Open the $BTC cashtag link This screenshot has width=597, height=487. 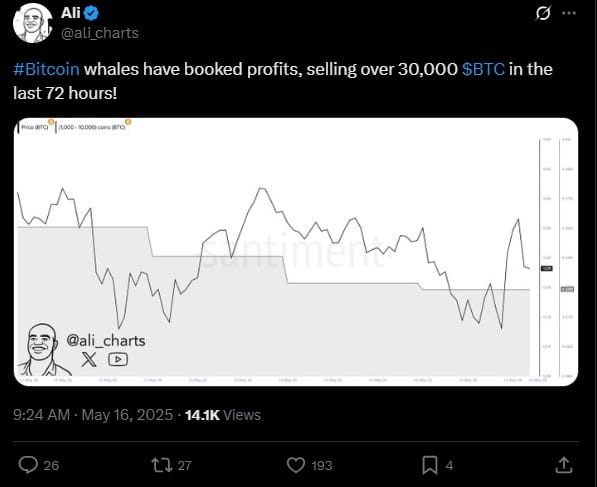point(484,69)
